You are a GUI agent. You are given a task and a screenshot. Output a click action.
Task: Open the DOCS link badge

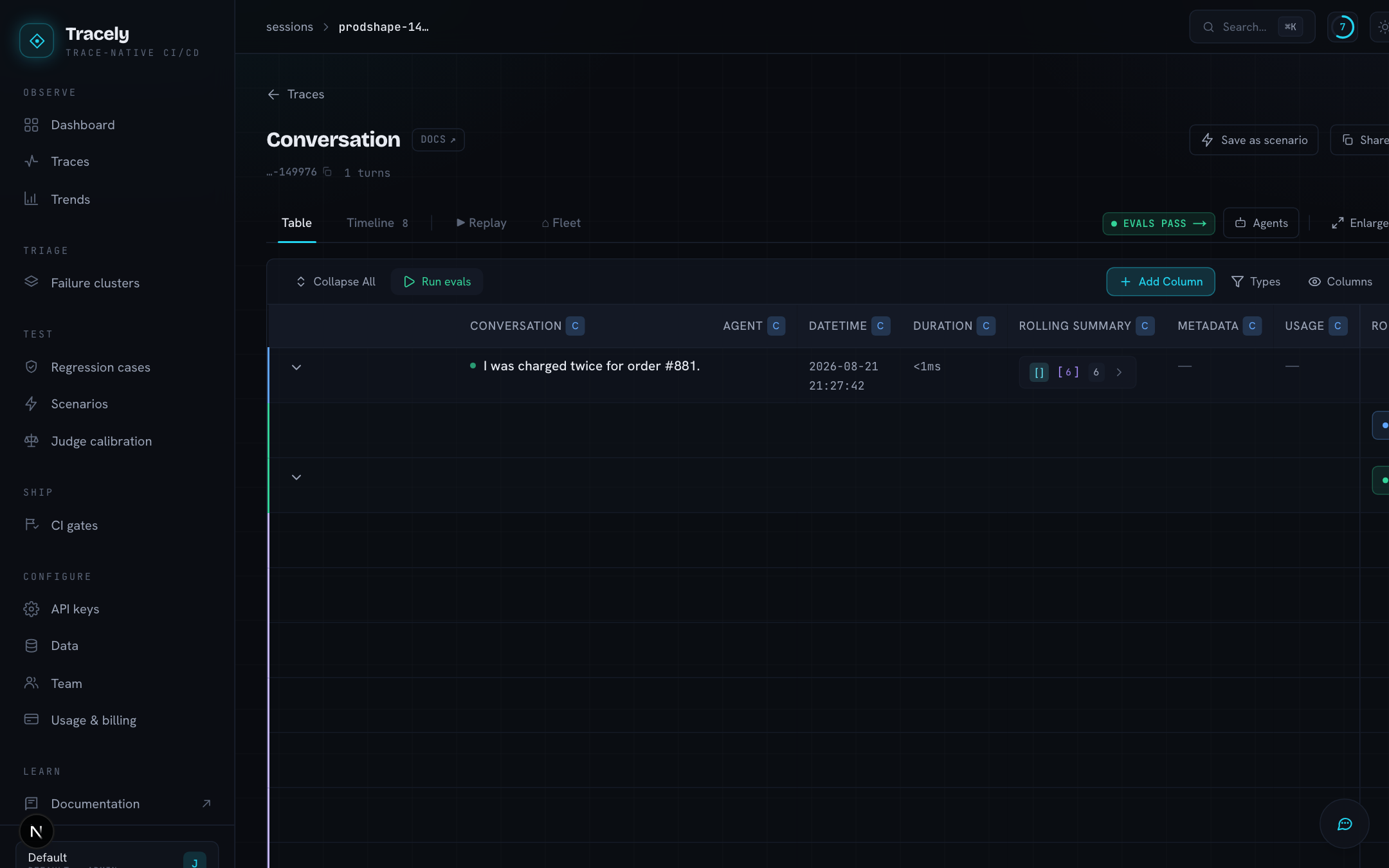(x=438, y=140)
